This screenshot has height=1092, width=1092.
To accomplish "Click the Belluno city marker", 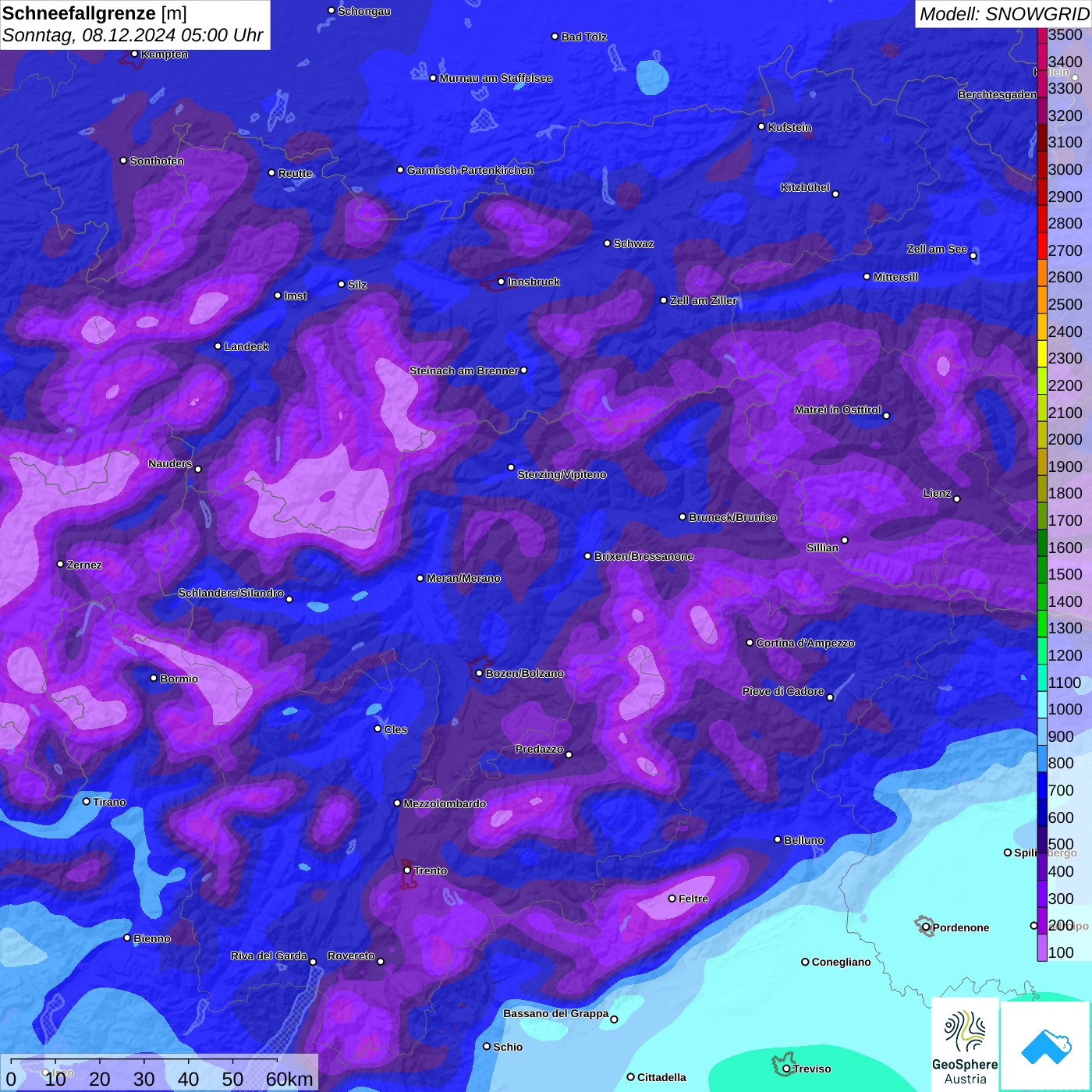I will point(777,839).
